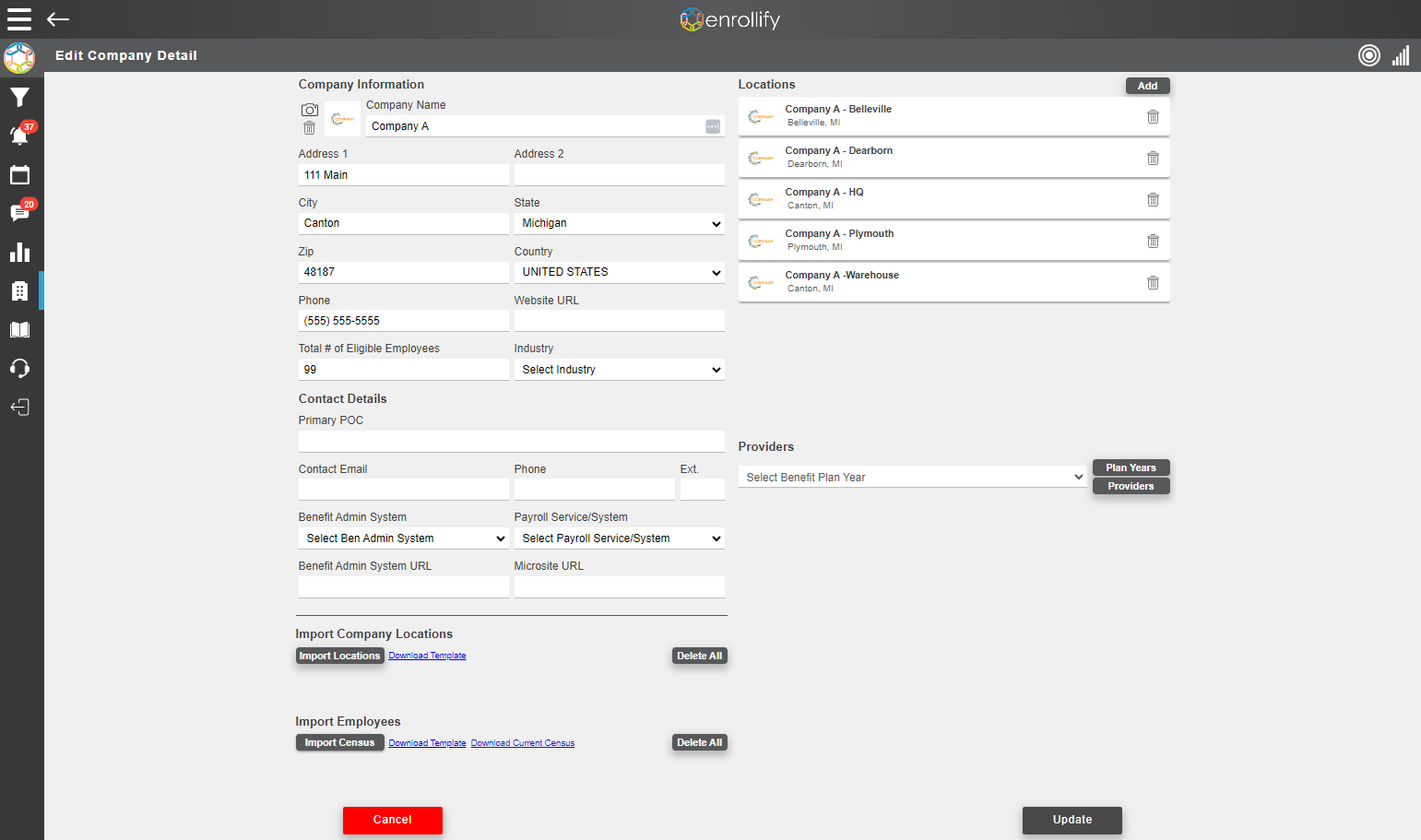Open the Select Ben Admin System dropdown
1421x840 pixels.
pos(404,538)
